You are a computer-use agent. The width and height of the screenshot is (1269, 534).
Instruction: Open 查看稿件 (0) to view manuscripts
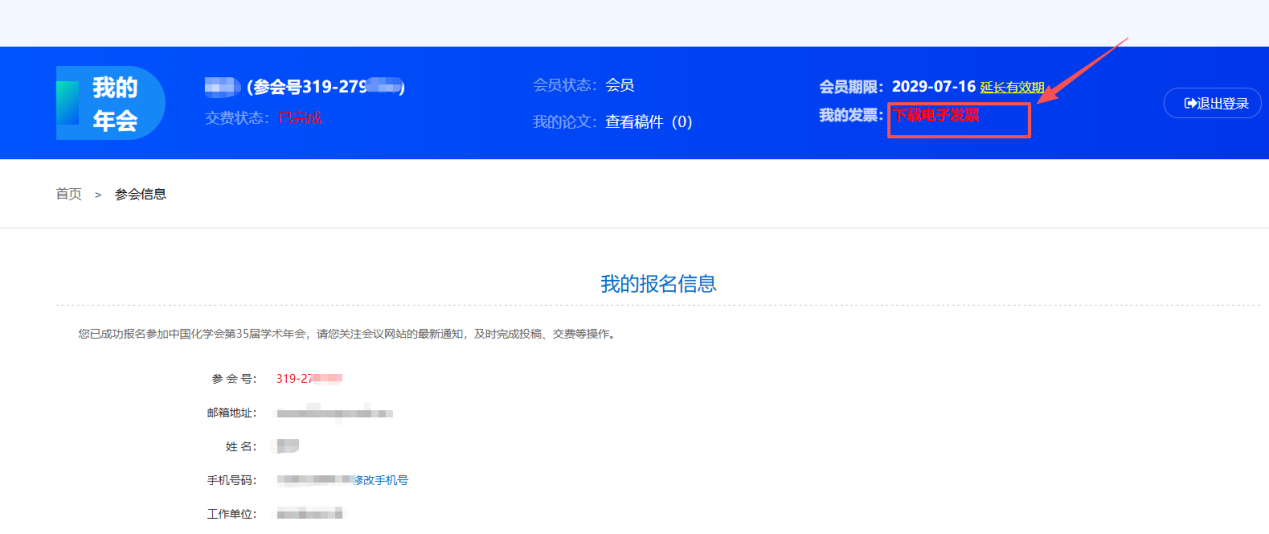(x=648, y=122)
